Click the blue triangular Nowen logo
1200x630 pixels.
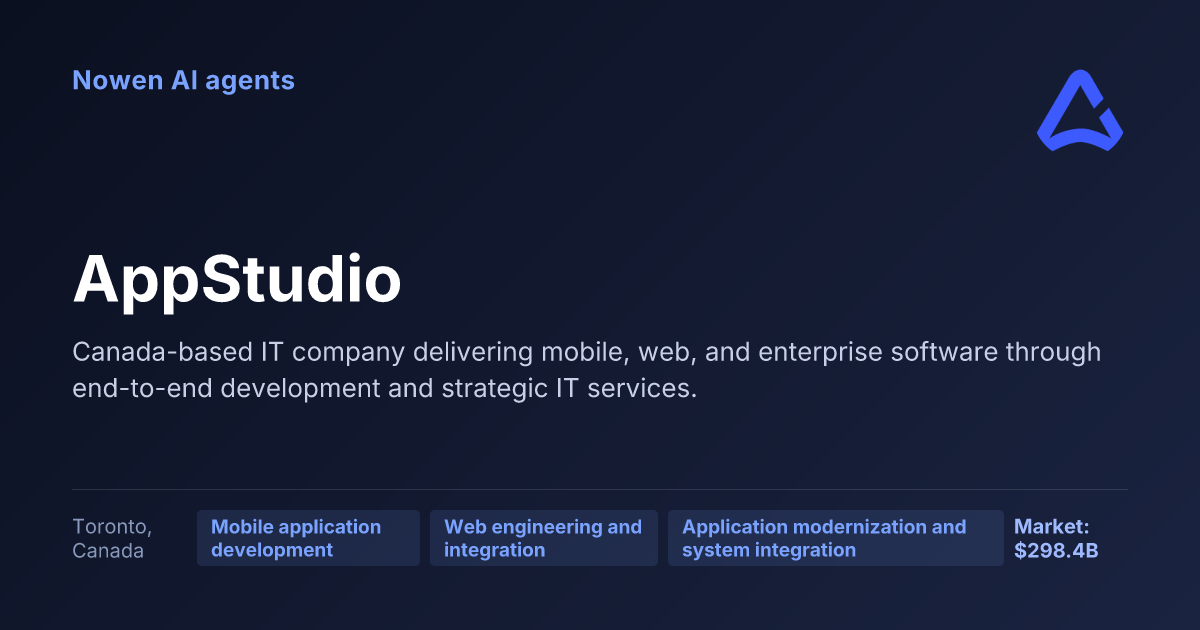pos(1080,110)
